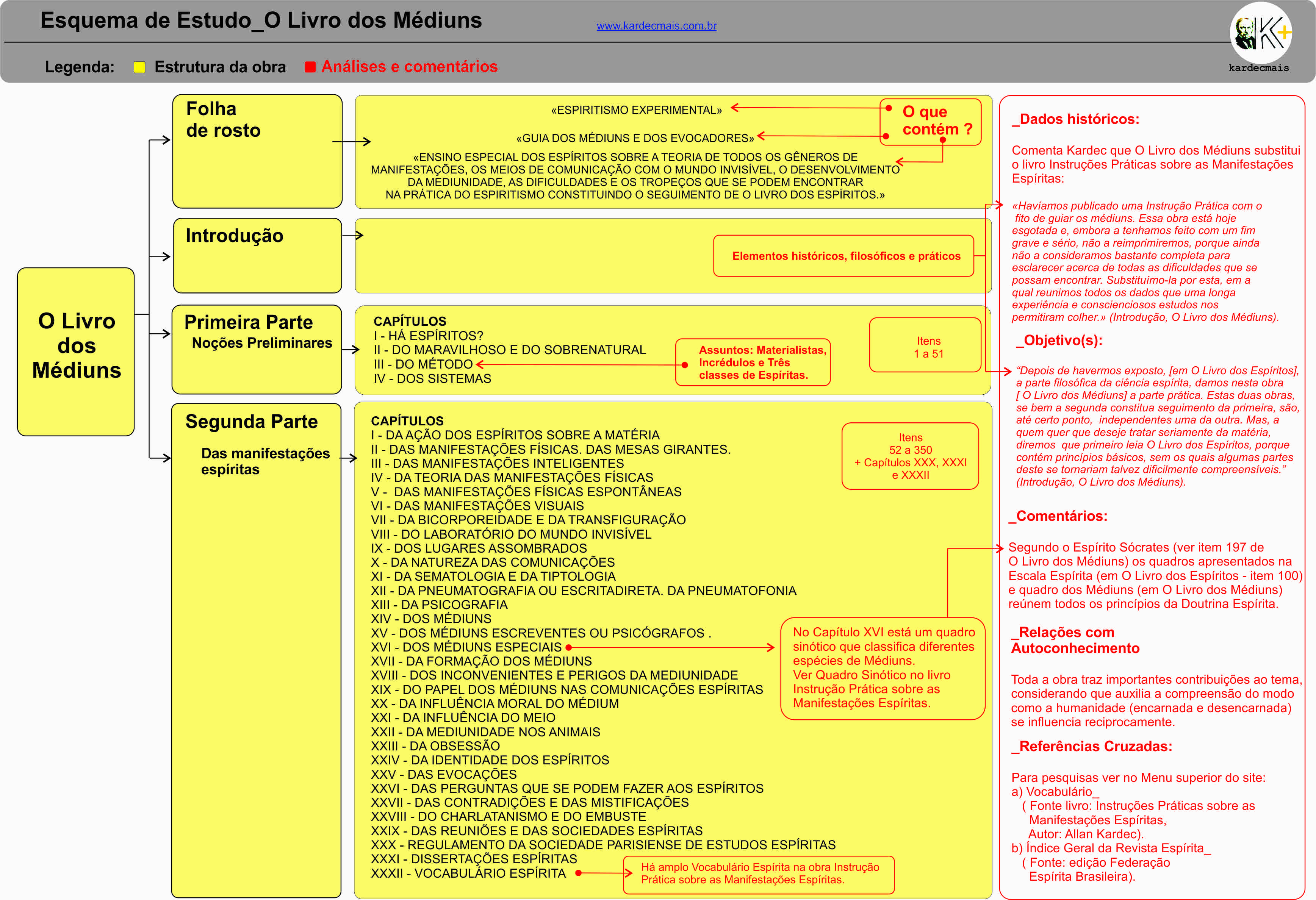The width and height of the screenshot is (1316, 900).
Task: Click the "Itens 52 a 350" box
Action: click(910, 456)
